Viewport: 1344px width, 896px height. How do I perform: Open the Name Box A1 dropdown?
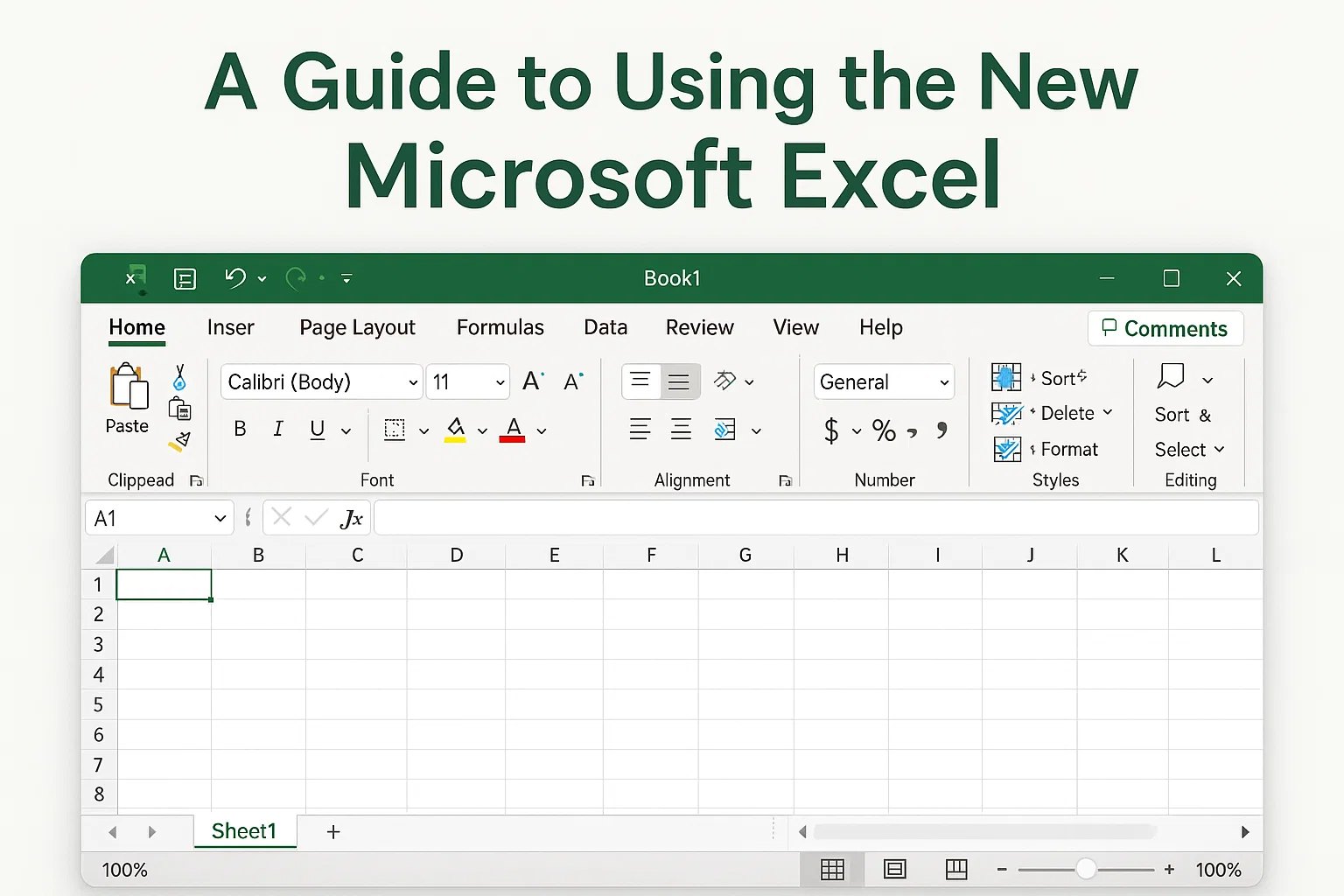[220, 519]
